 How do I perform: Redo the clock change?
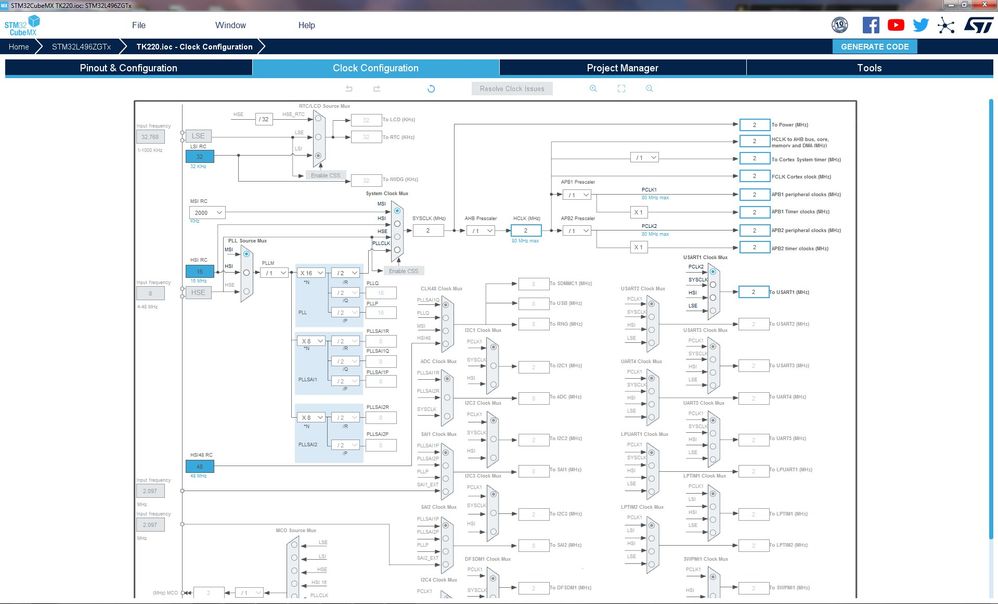point(377,88)
